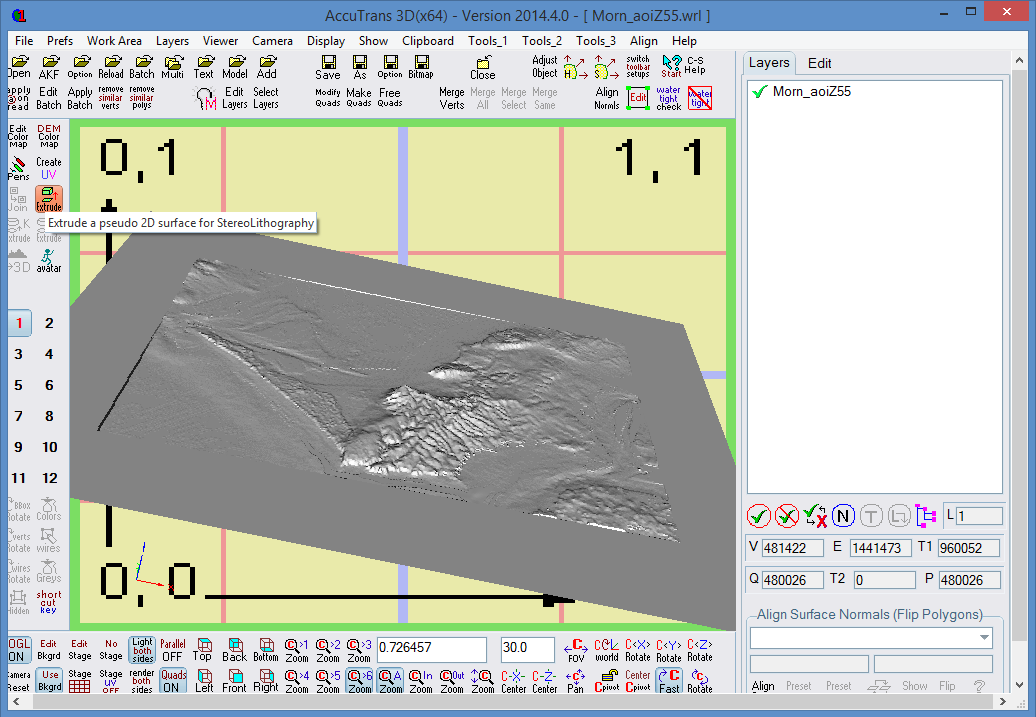
Task: Click the Align button in normals panel
Action: 763,686
